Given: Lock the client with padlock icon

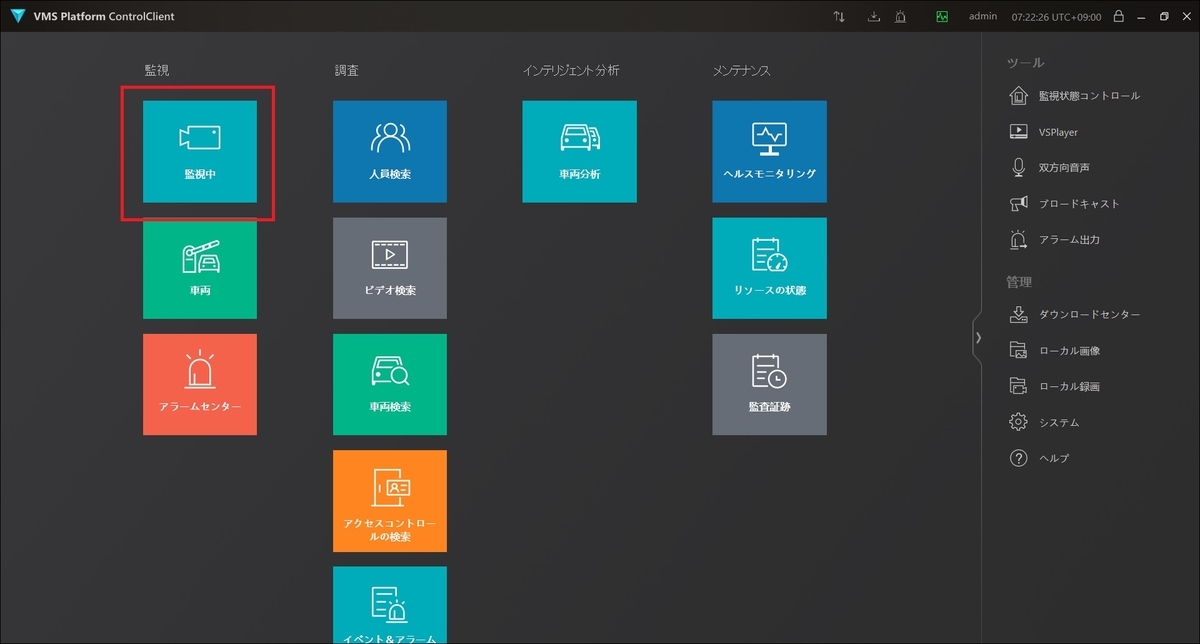Looking at the screenshot, I should (1118, 16).
